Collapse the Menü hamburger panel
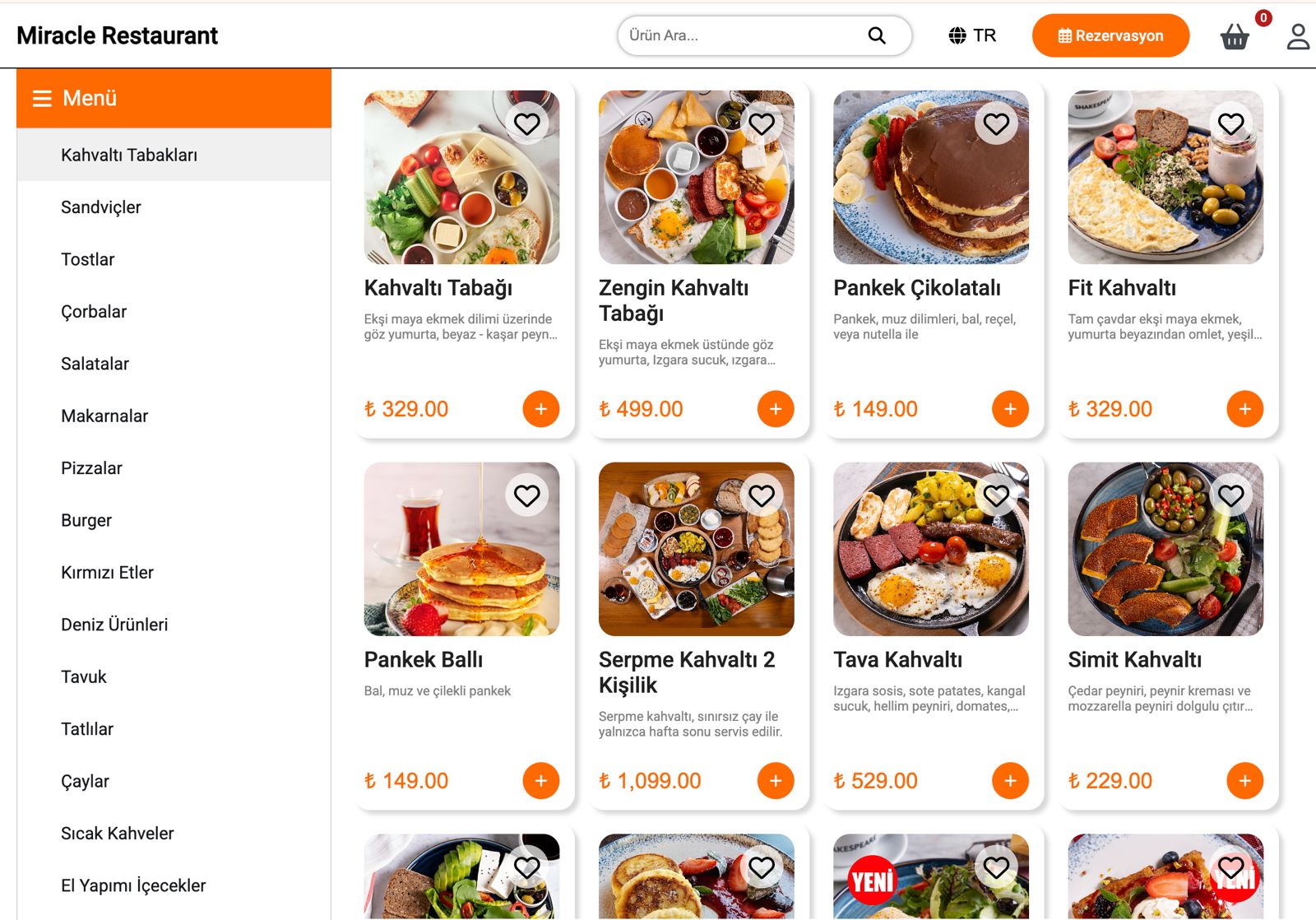Image resolution: width=1316 pixels, height=920 pixels. pyautogui.click(x=42, y=99)
